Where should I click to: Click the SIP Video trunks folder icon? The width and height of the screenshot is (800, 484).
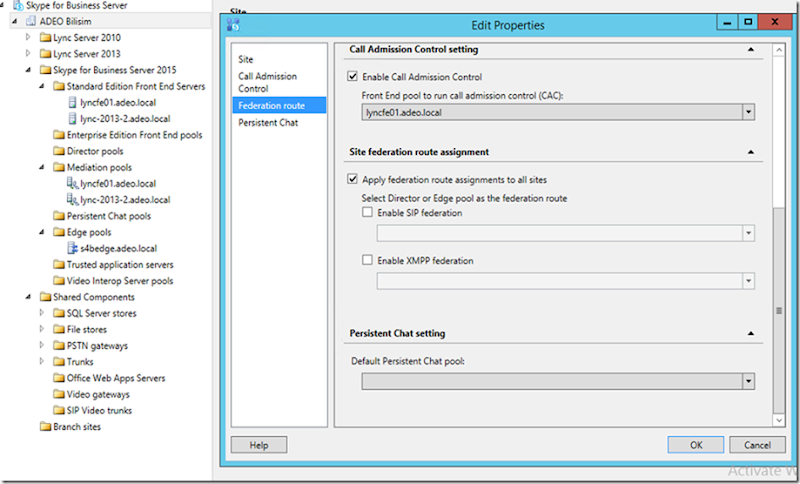point(59,411)
